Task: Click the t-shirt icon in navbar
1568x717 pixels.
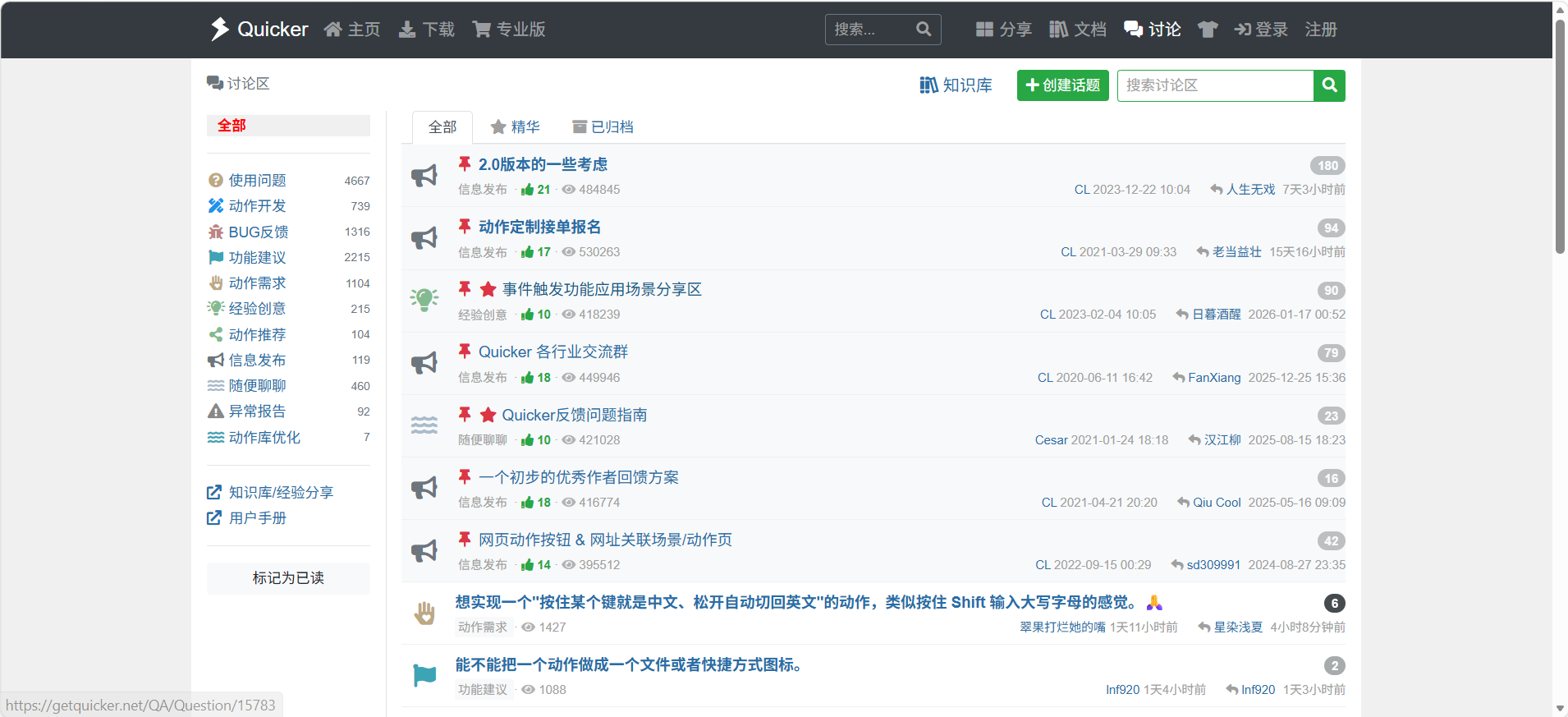Action: [1207, 30]
